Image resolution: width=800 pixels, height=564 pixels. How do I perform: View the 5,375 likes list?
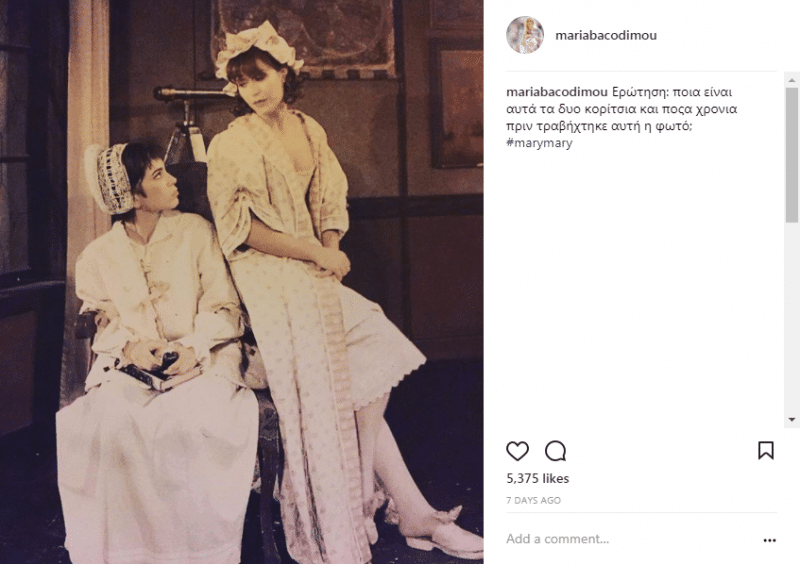(538, 478)
